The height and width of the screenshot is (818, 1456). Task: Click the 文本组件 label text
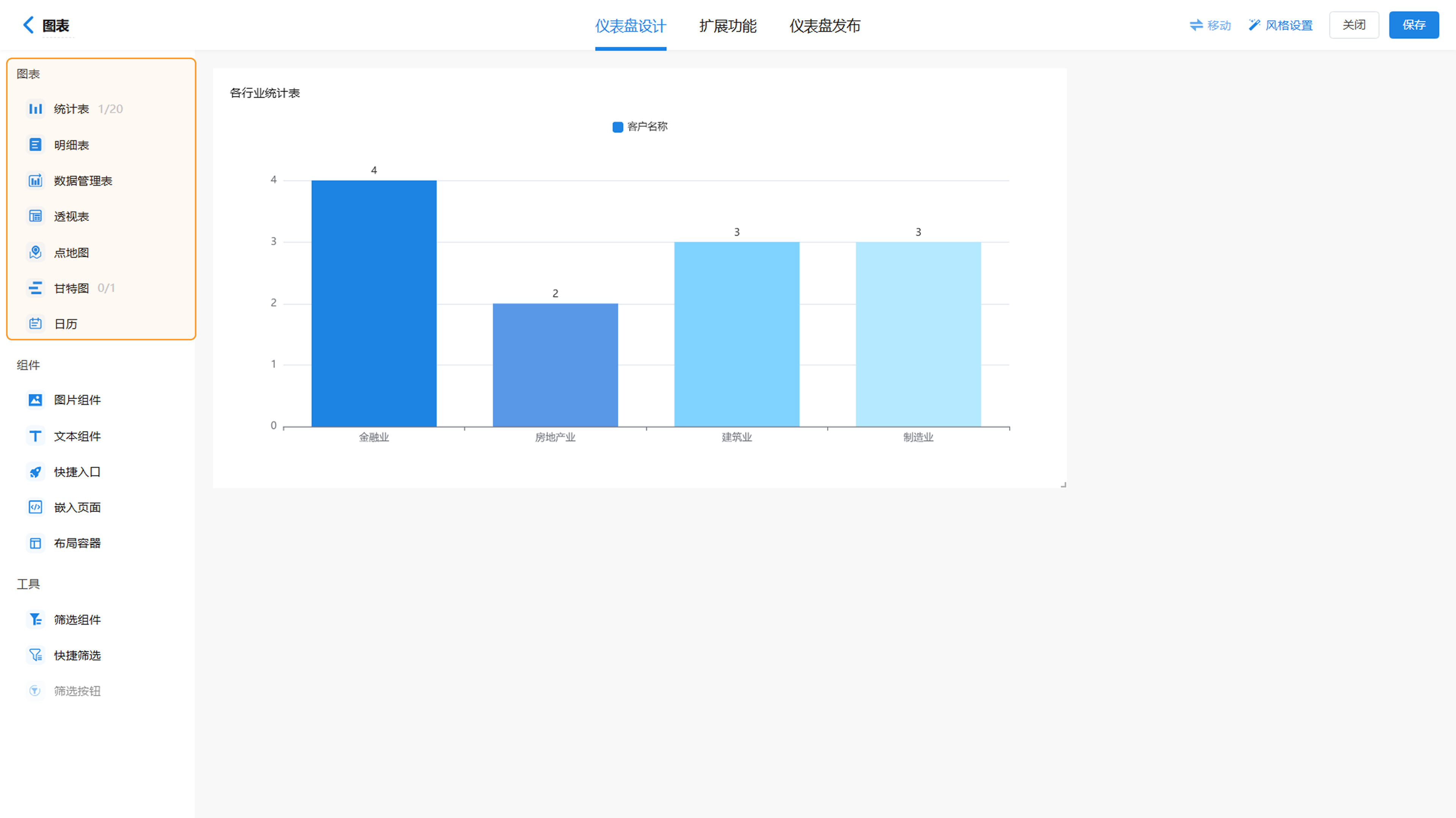click(x=77, y=436)
